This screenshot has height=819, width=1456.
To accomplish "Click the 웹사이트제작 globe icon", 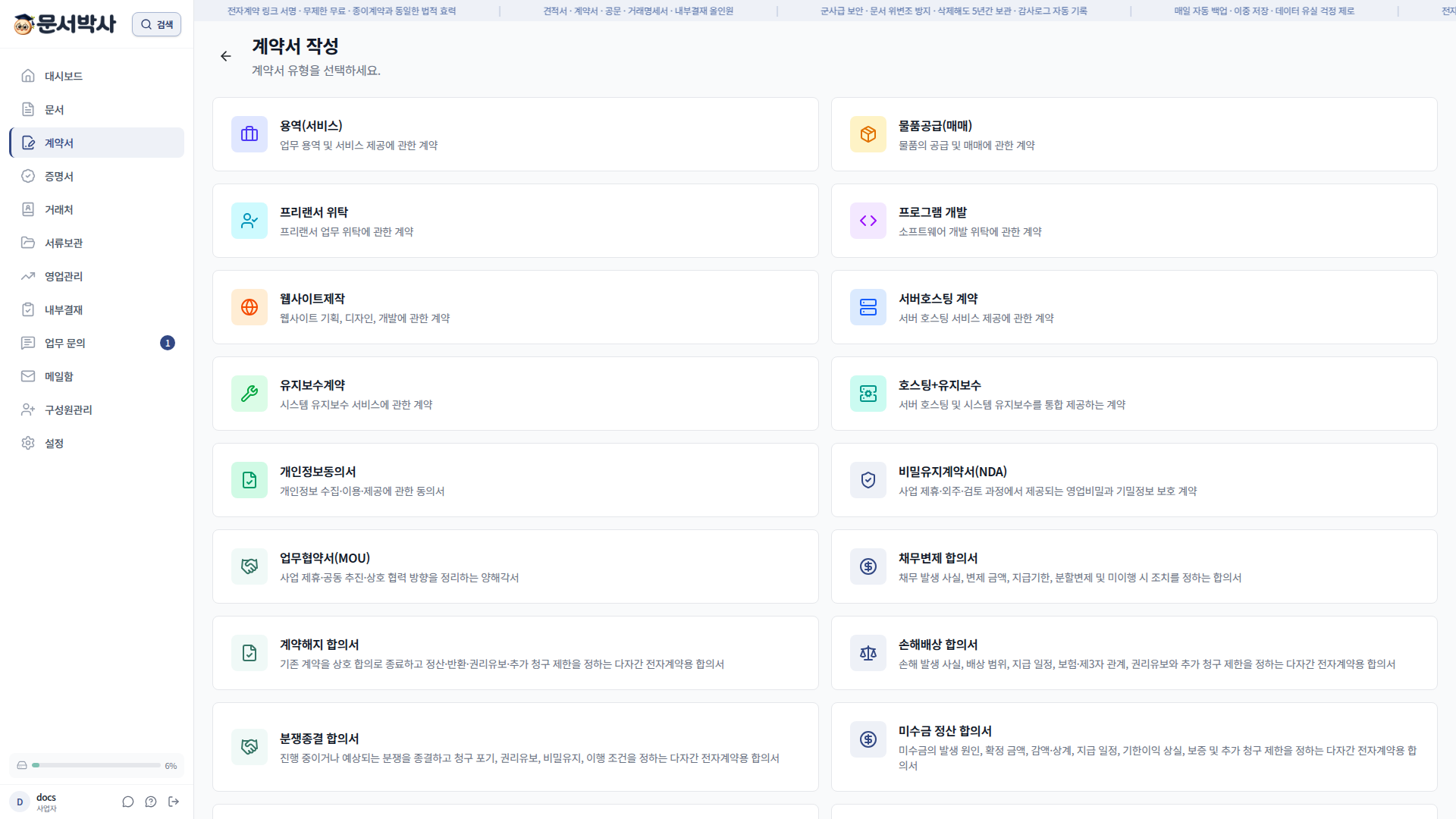I will click(x=249, y=307).
